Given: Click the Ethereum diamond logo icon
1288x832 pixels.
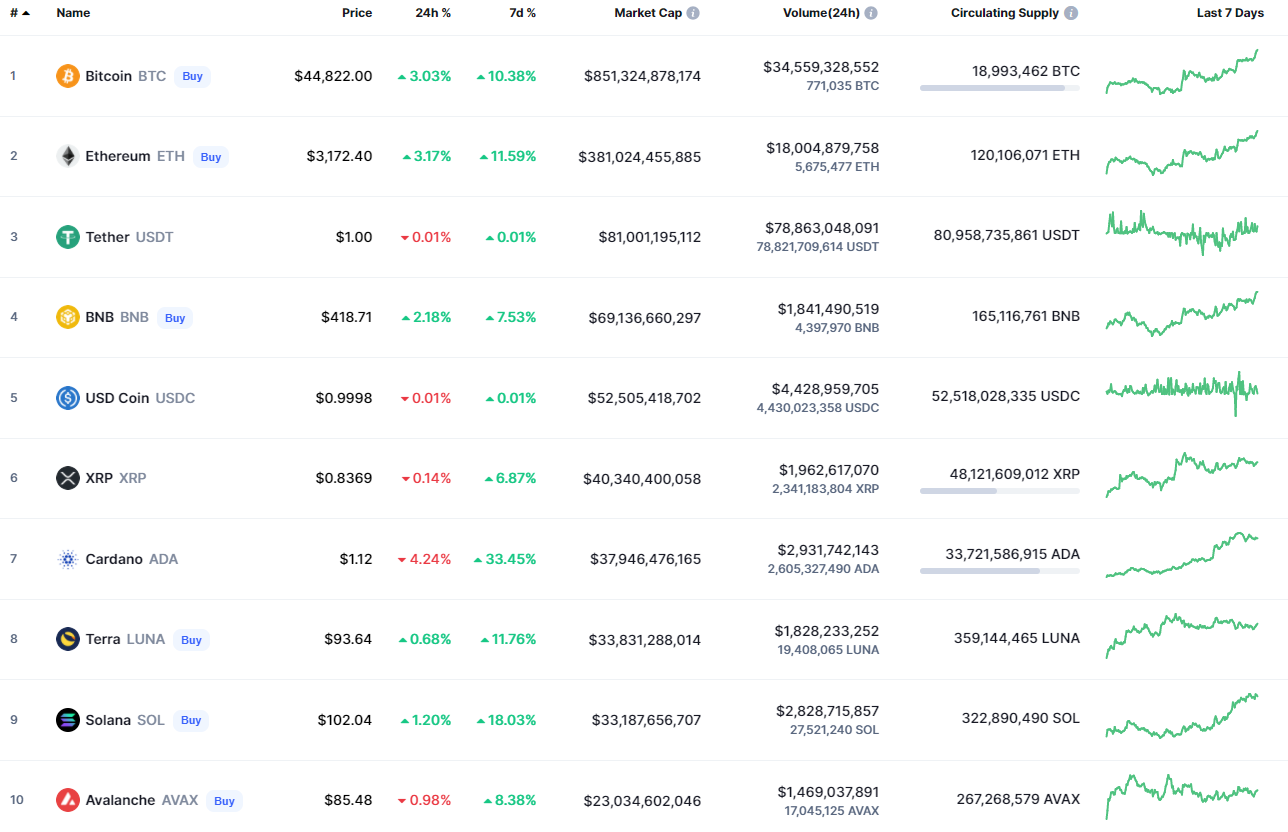Looking at the screenshot, I should tap(68, 156).
